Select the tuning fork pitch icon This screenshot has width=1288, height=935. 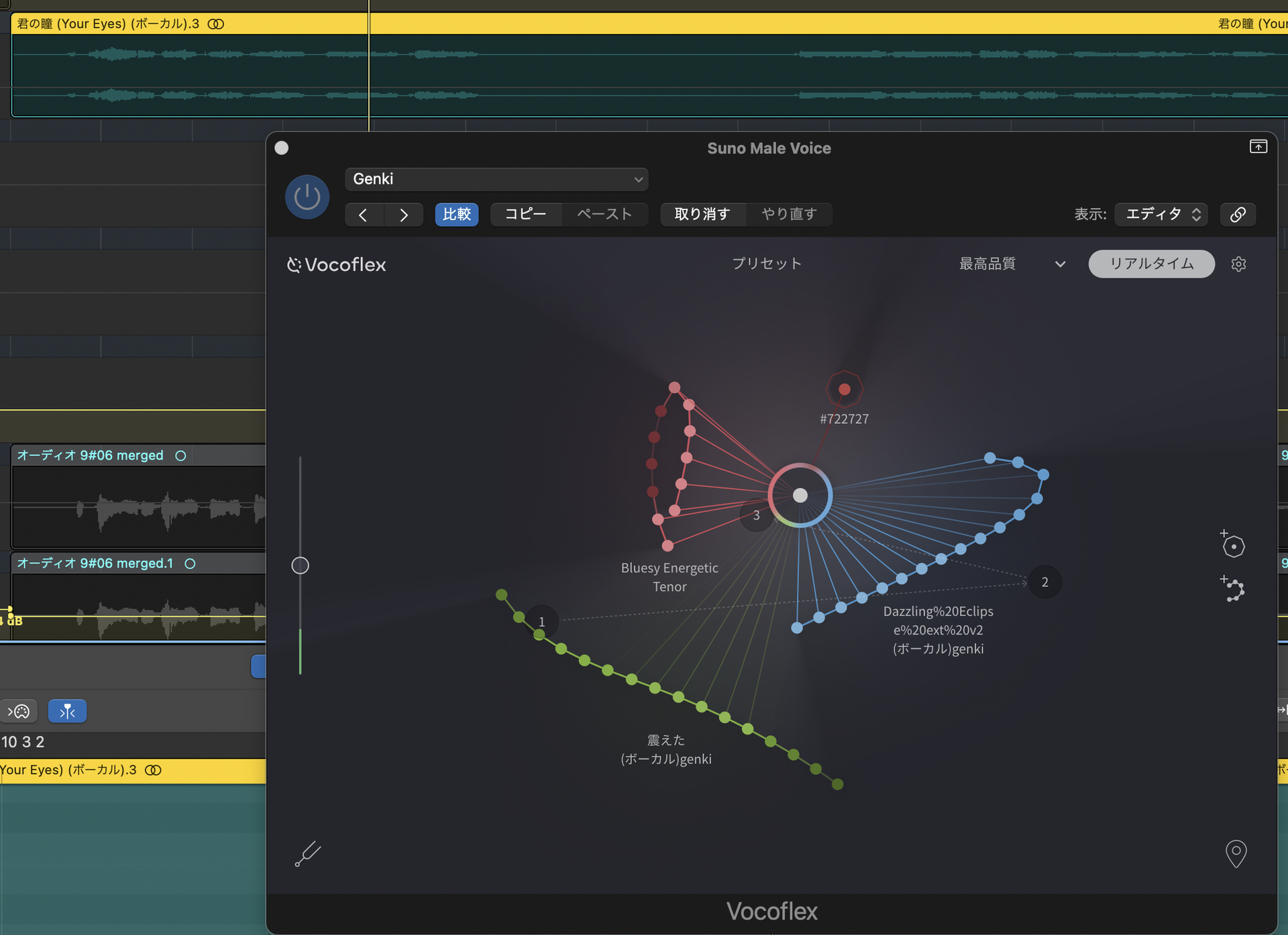click(x=307, y=854)
